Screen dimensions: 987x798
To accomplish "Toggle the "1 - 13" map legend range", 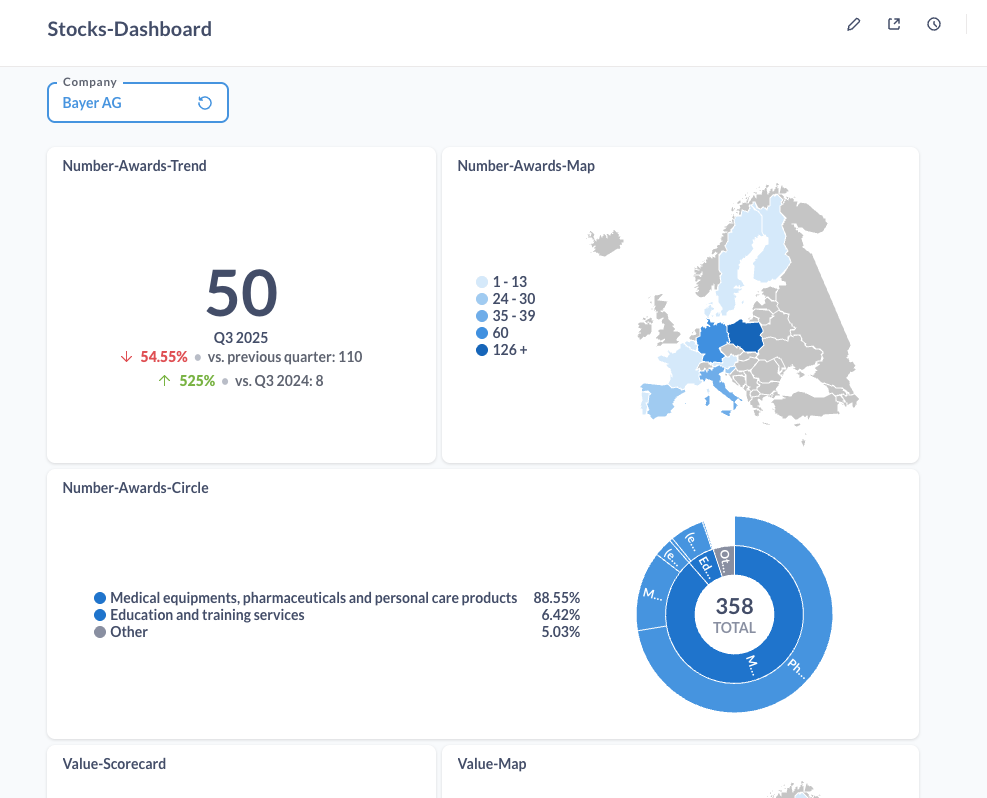I will pos(483,281).
